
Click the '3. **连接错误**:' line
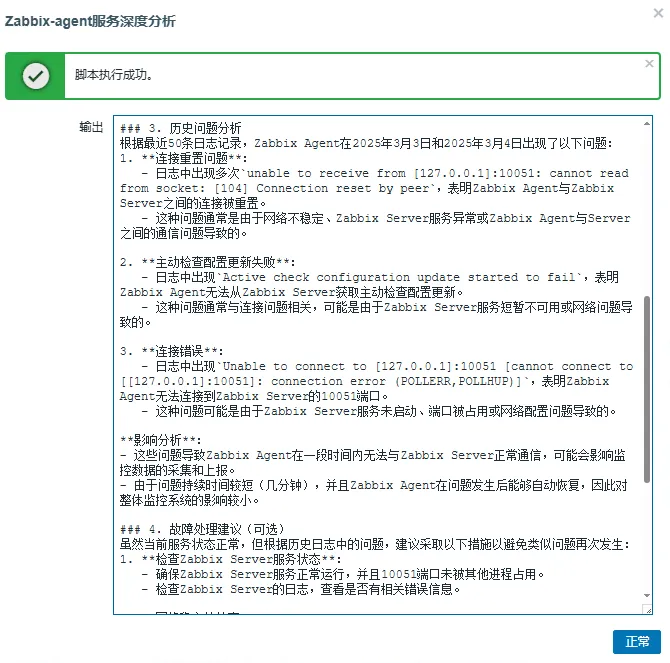171,352
